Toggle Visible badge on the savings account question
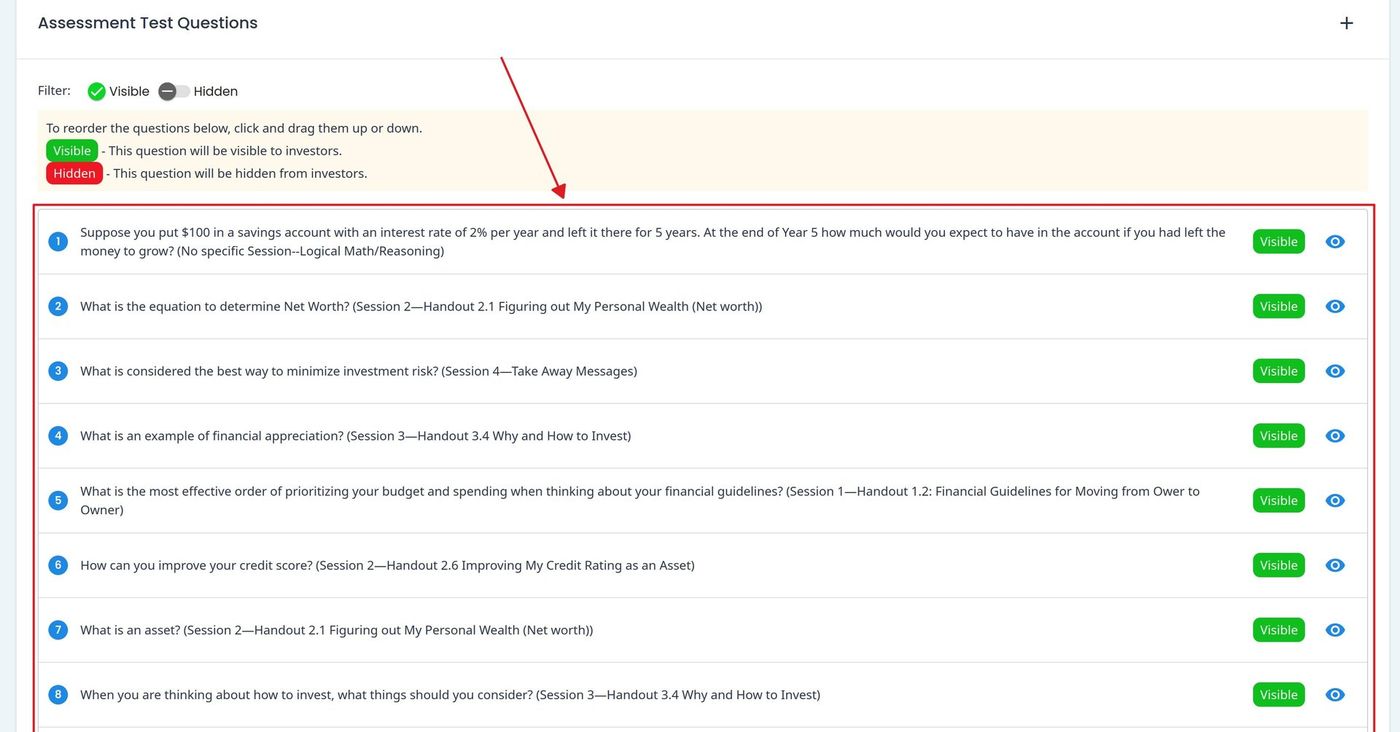Image resolution: width=1400 pixels, height=732 pixels. 1278,242
